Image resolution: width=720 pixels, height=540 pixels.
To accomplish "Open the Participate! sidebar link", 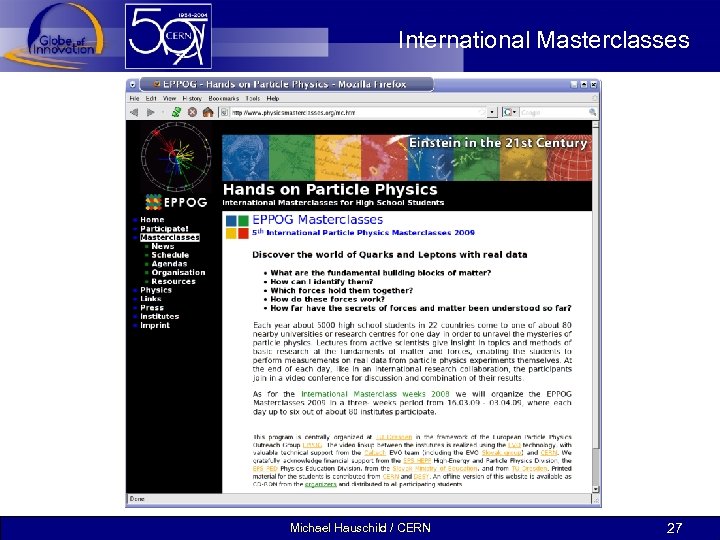I will coord(164,229).
